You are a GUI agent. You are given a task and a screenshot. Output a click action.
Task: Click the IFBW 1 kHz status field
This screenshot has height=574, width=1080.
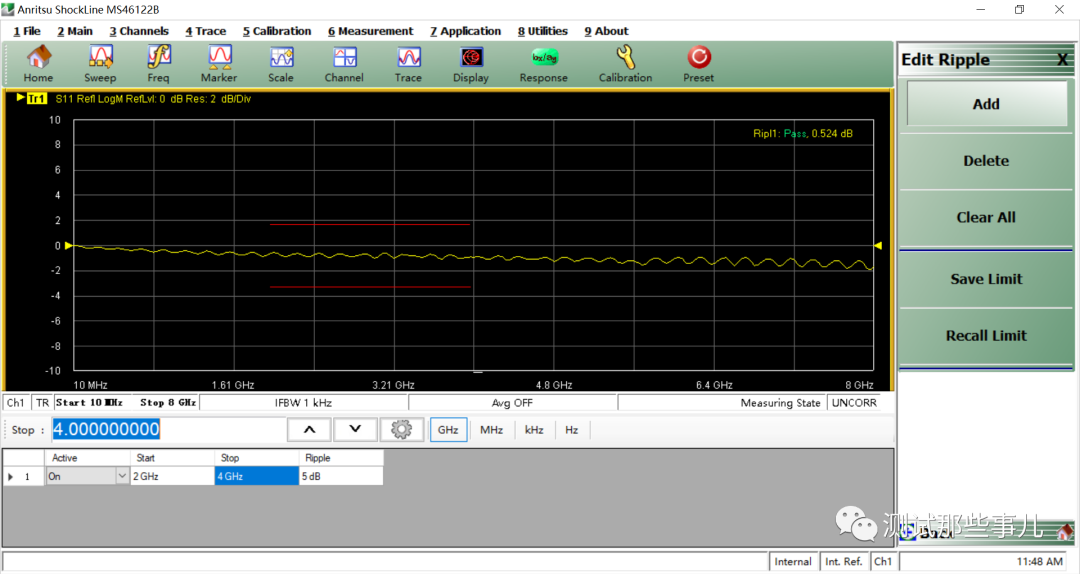tap(303, 402)
